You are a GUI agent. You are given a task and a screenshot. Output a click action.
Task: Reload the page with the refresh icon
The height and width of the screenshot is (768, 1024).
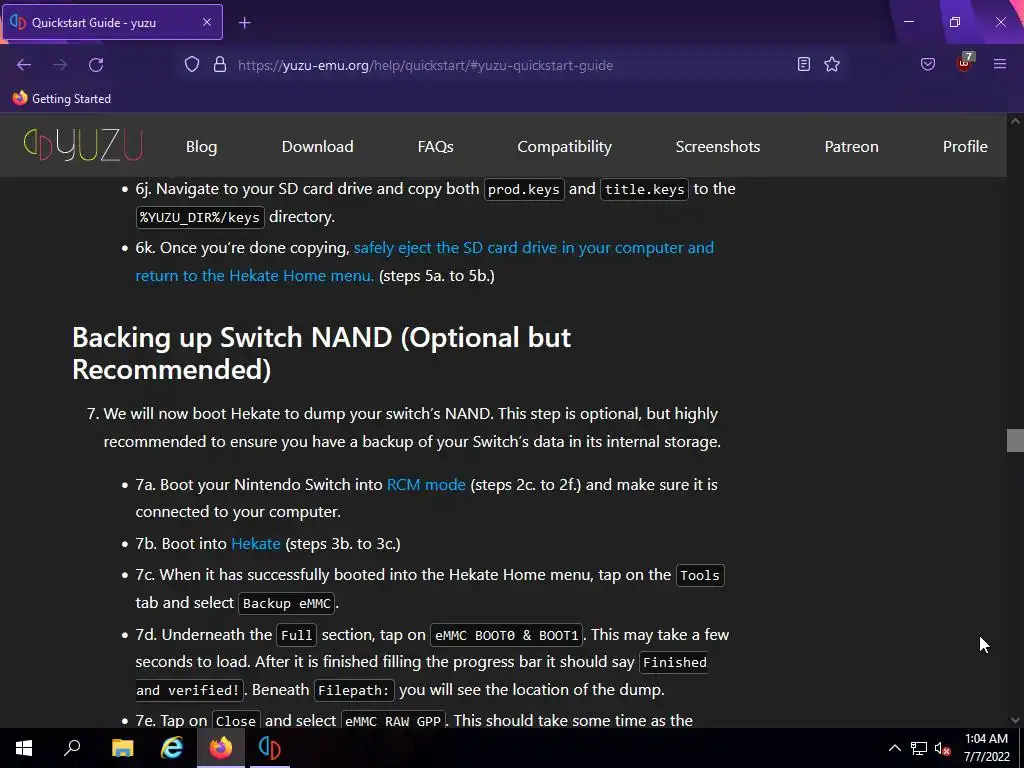[x=96, y=65]
